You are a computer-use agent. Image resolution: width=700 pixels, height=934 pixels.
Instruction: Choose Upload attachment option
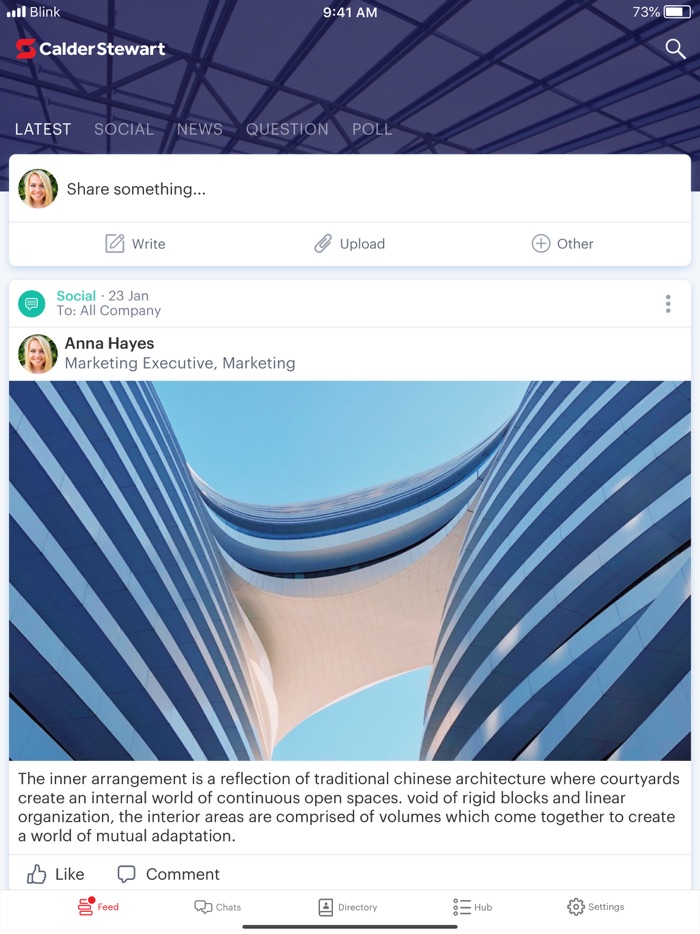point(349,244)
